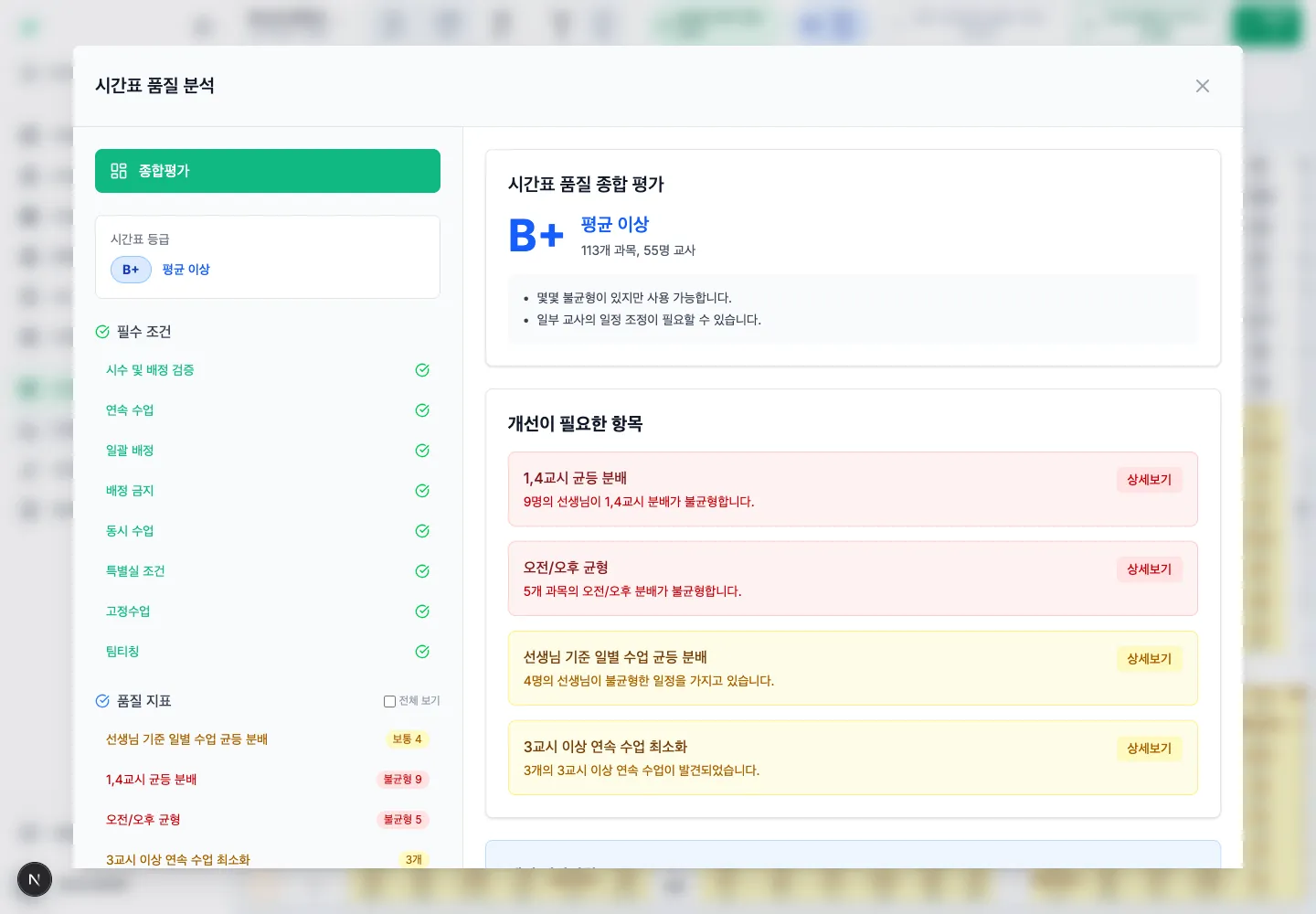Click the 113개 과목, 55명 교사 text

[638, 250]
